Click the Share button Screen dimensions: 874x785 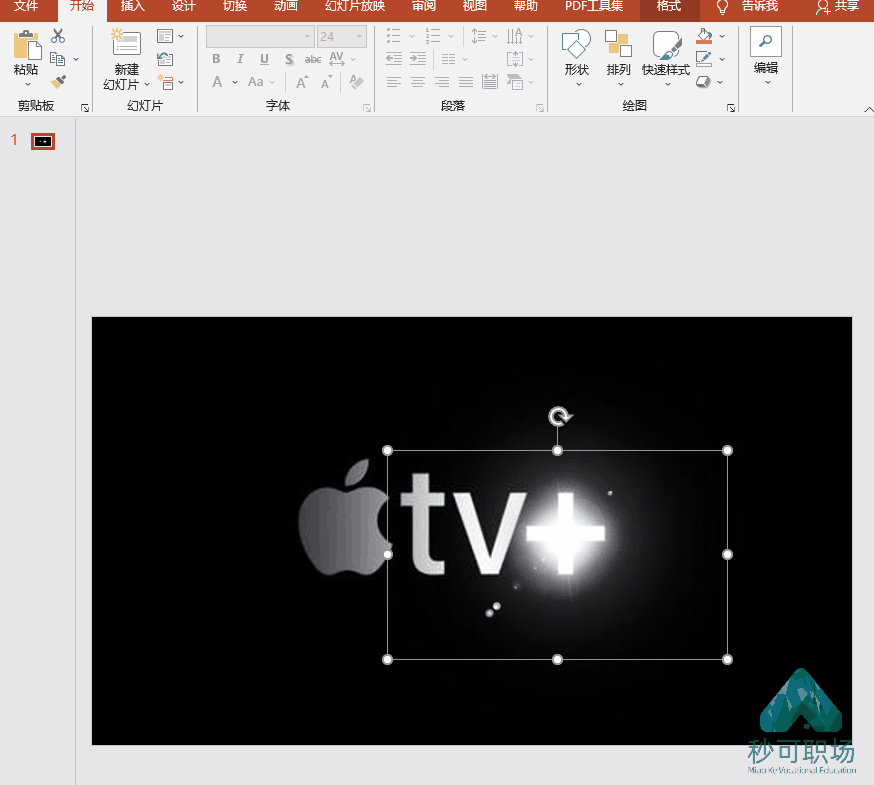[x=838, y=6]
